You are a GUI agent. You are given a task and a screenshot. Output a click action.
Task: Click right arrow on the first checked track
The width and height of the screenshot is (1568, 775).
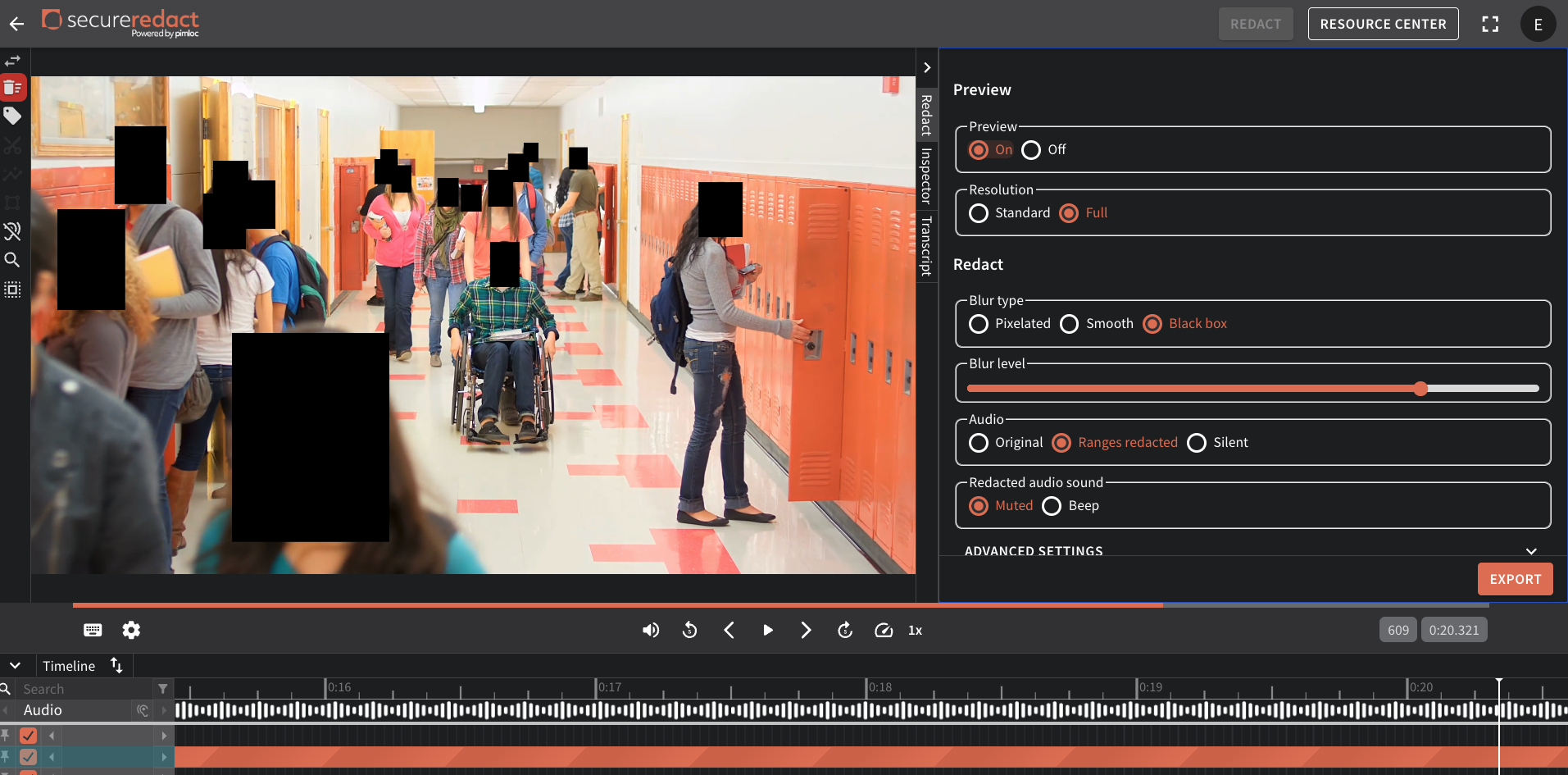coord(164,735)
